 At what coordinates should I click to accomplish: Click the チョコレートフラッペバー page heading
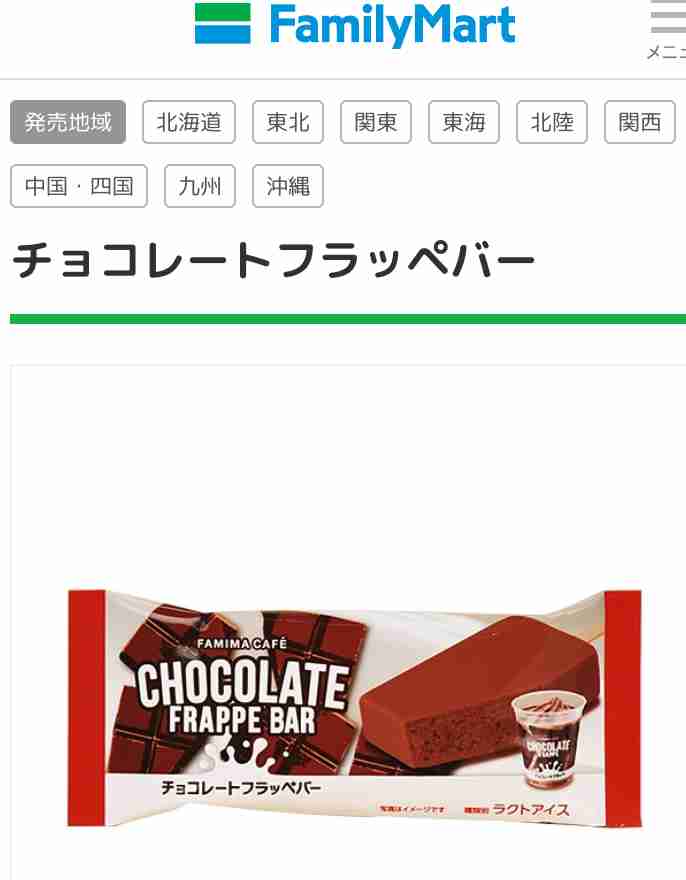[273, 260]
